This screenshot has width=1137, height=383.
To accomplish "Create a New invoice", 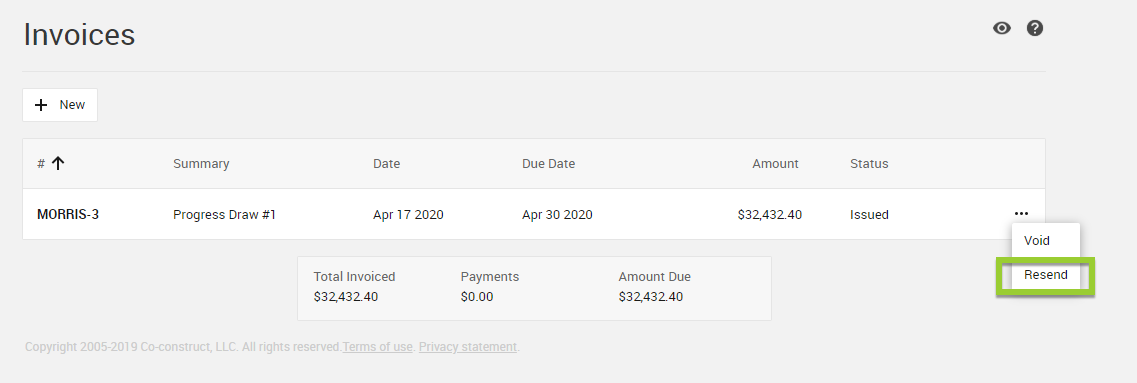I will (59, 105).
